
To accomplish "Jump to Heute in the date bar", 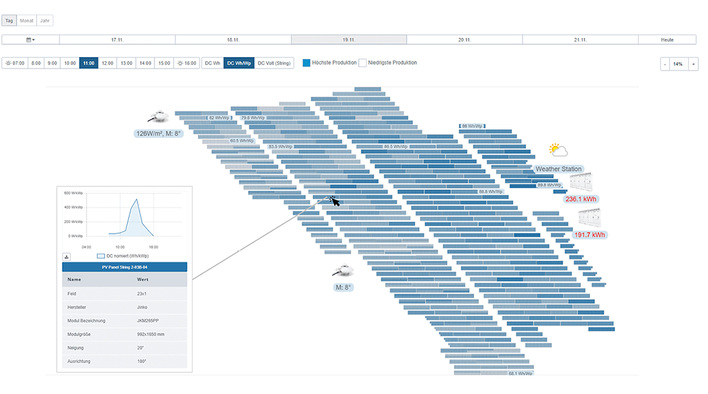I will tap(667, 40).
